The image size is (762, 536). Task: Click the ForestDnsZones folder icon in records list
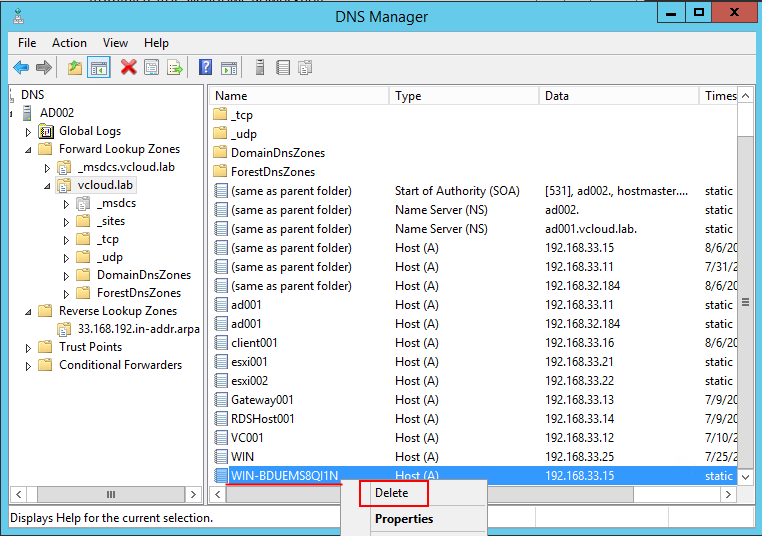pyautogui.click(x=220, y=172)
